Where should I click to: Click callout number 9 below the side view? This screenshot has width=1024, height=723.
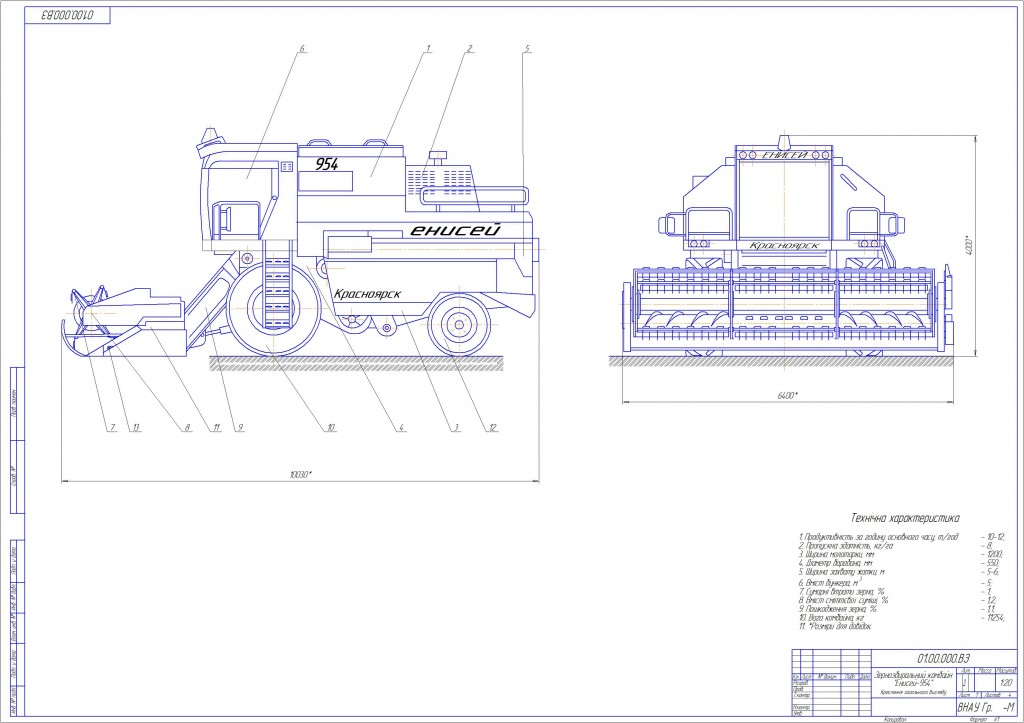click(240, 428)
